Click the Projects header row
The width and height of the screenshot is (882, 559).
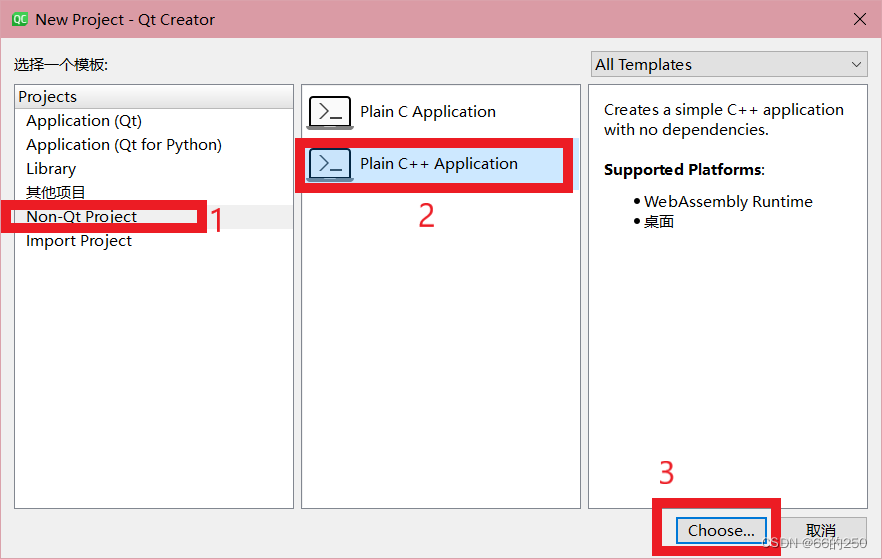coord(154,97)
